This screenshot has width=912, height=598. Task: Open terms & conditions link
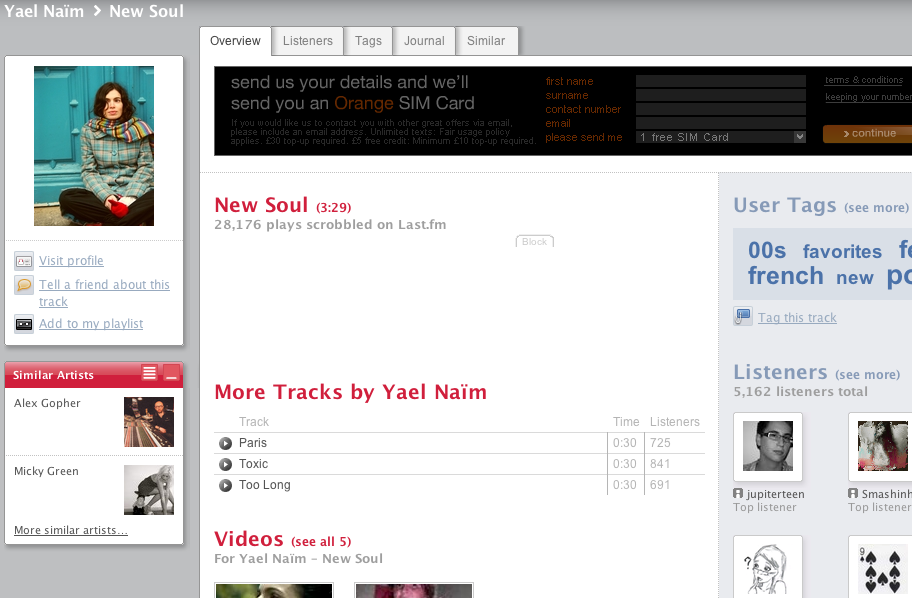tap(864, 80)
